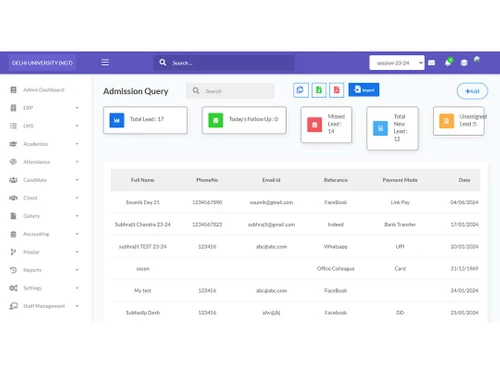Expand the Attendance menu arrow

(77, 162)
